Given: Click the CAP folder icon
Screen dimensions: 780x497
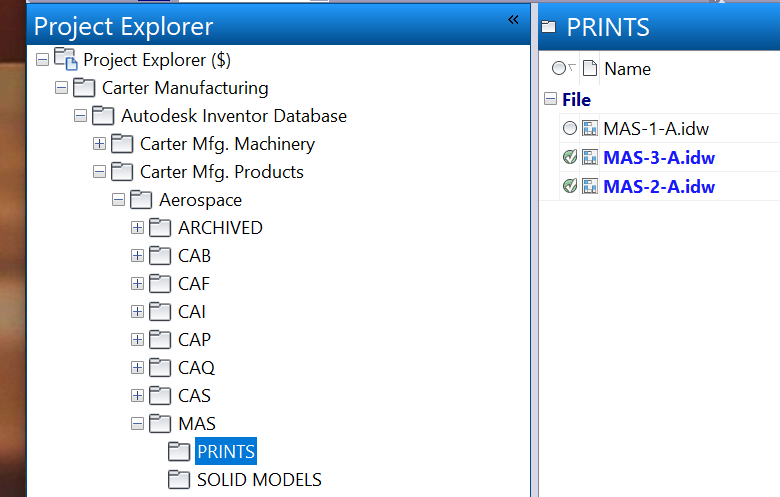Looking at the screenshot, I should coord(160,339).
